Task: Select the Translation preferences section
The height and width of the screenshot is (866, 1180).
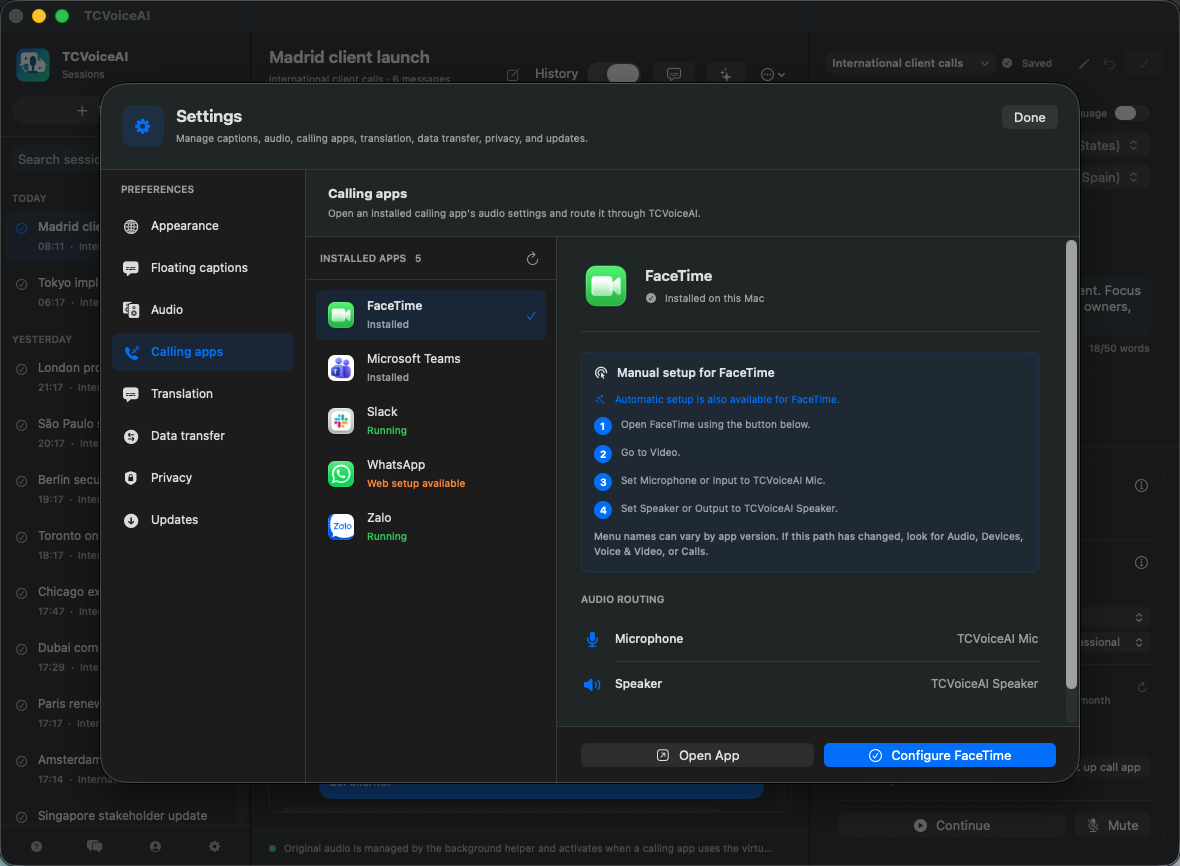Action: 202,393
